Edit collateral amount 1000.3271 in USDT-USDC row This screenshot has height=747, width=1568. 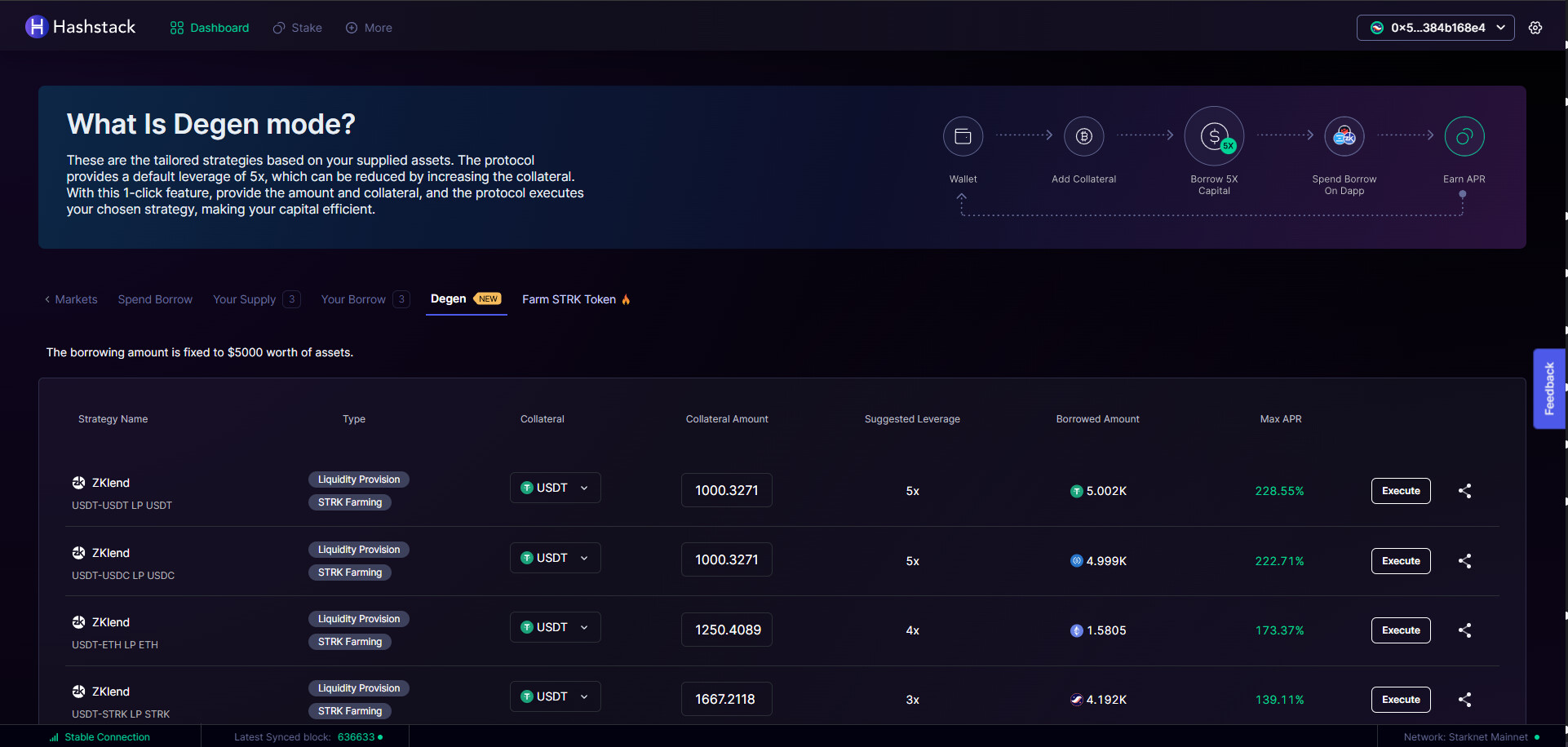click(727, 559)
